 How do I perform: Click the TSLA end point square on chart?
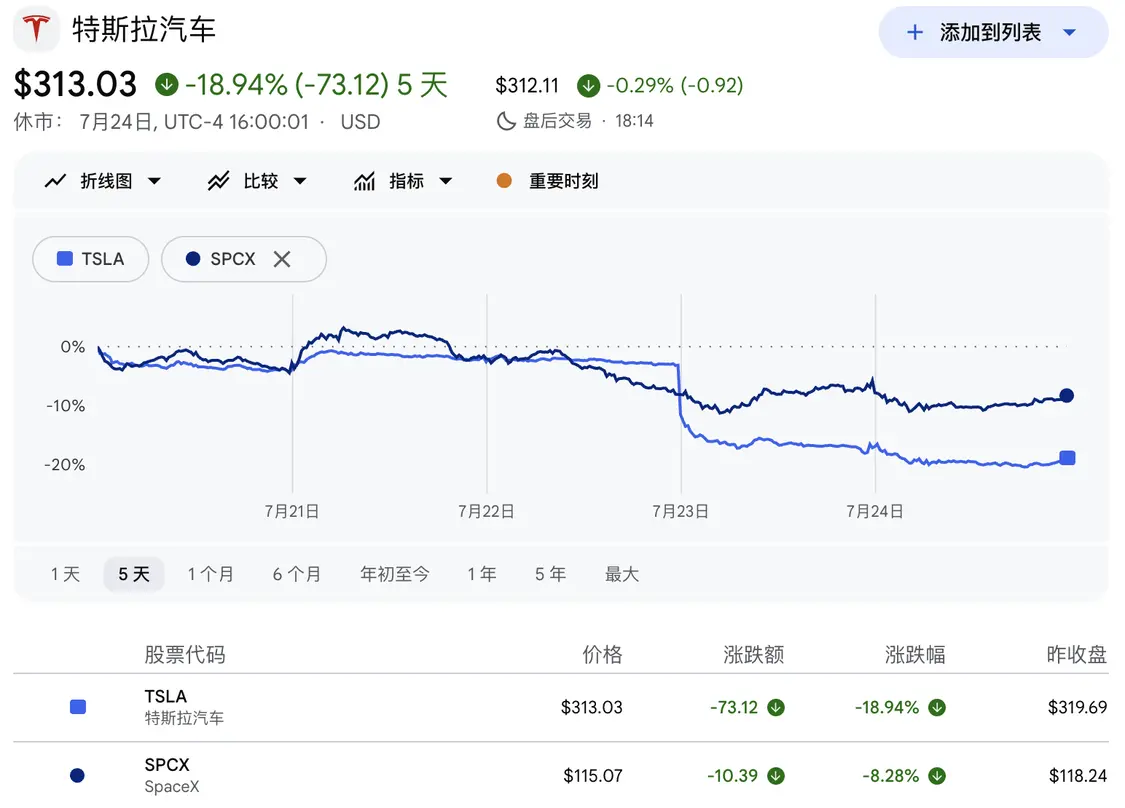pyautogui.click(x=1068, y=458)
